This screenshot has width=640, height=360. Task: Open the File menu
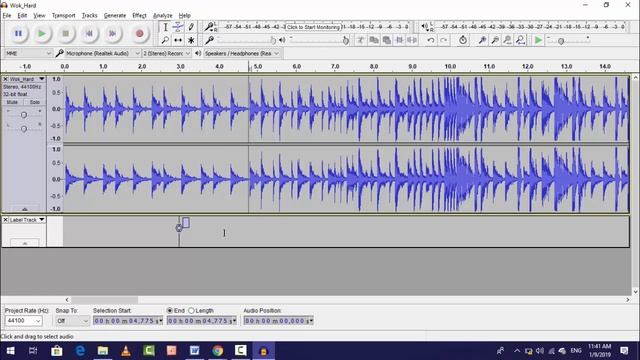point(7,16)
